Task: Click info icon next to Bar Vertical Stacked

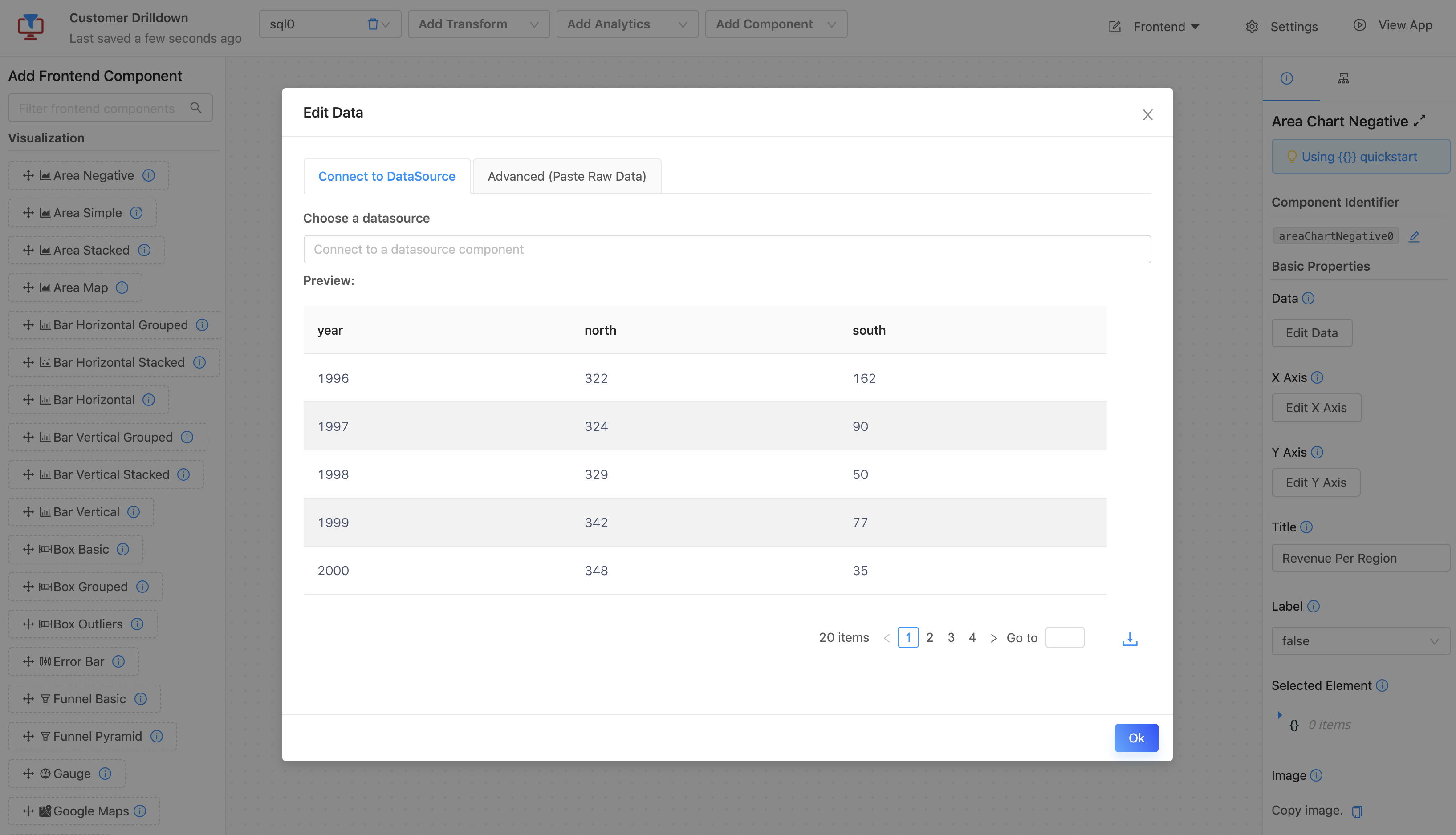Action: click(183, 474)
